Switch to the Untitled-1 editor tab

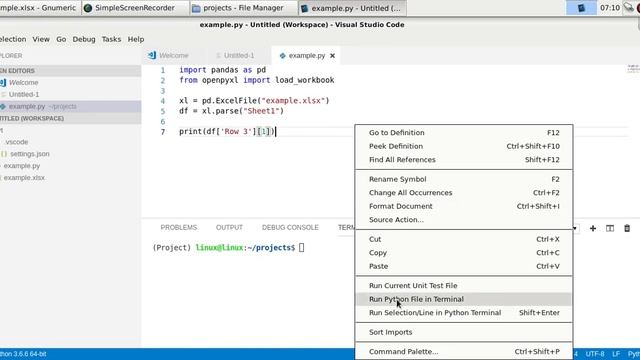[x=238, y=56]
